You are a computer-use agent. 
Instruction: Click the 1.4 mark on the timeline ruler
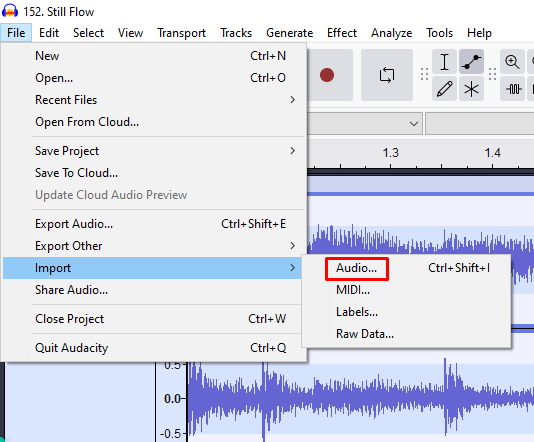tap(492, 153)
